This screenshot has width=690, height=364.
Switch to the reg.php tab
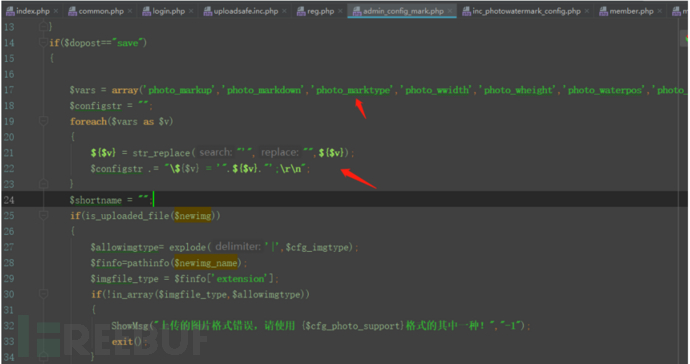[321, 11]
